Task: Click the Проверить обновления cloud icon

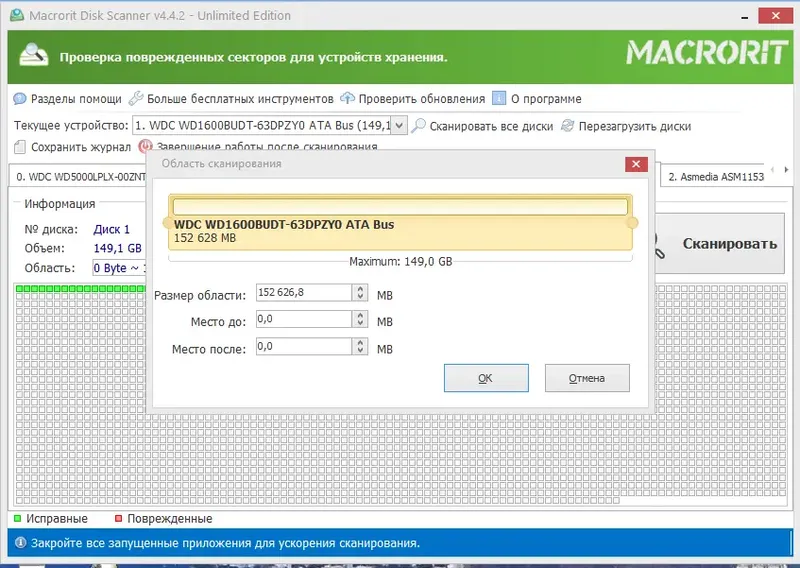Action: (347, 98)
